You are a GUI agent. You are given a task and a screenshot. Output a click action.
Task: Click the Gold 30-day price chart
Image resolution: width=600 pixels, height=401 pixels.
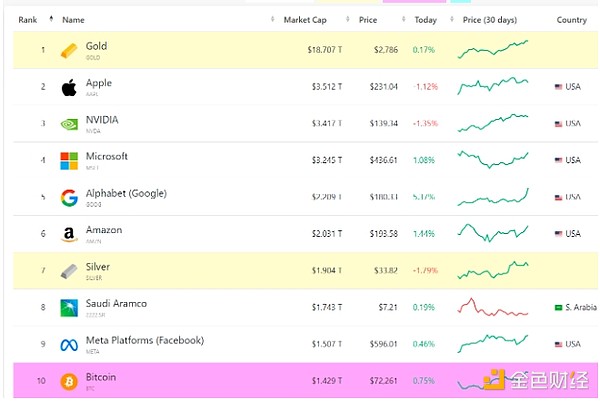click(492, 49)
